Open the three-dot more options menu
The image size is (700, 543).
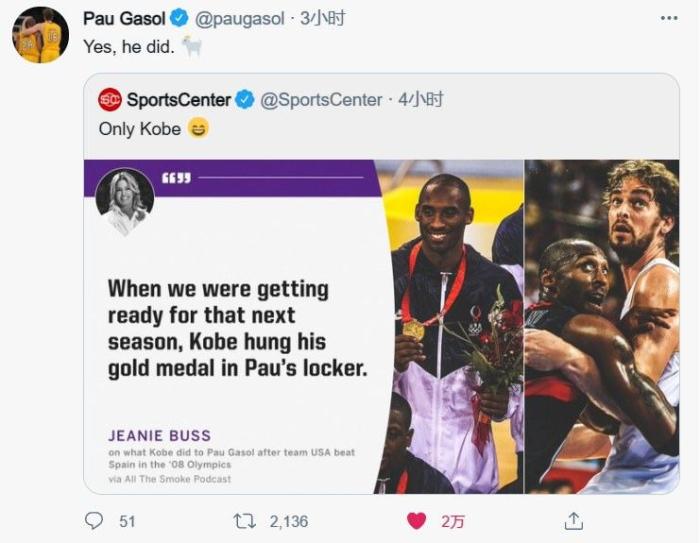click(669, 18)
